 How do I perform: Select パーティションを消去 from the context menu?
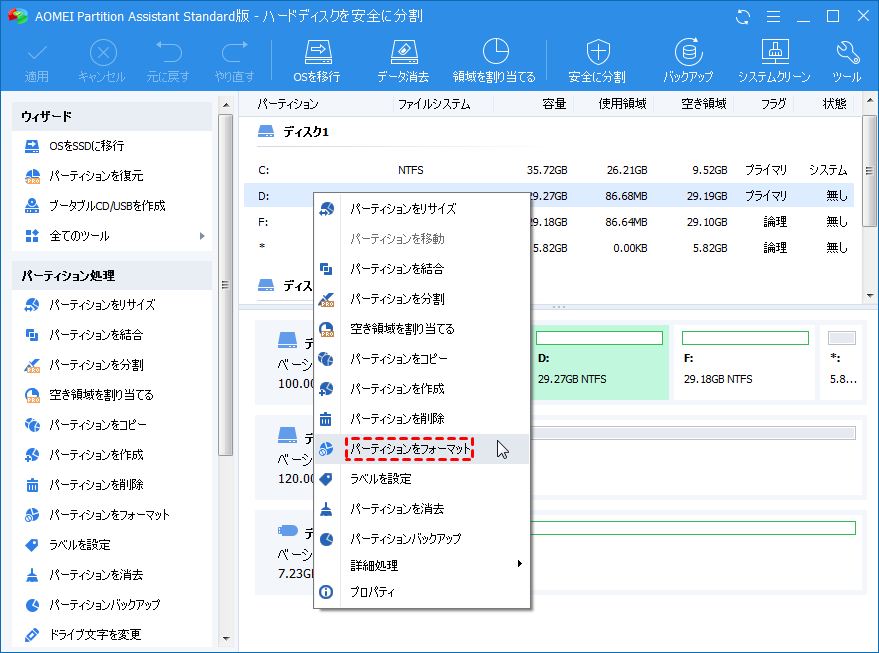pos(422,509)
